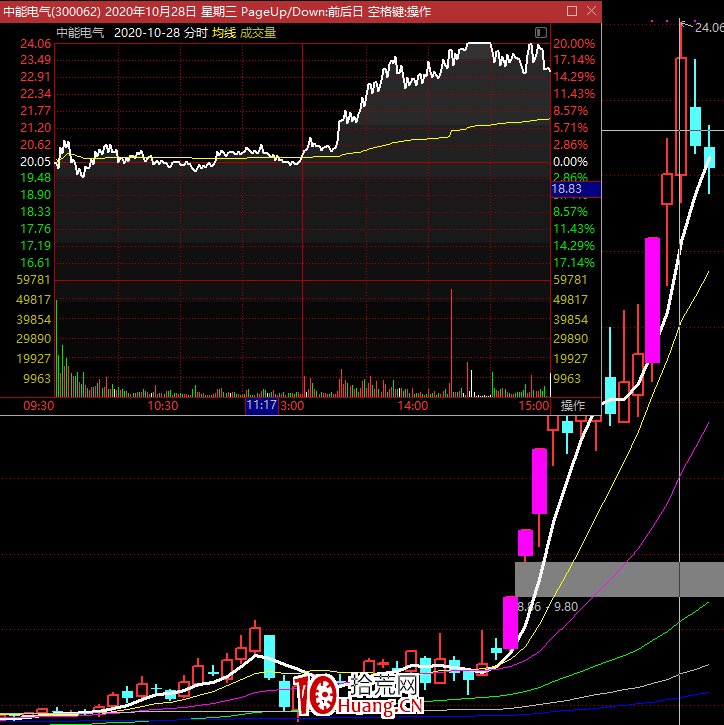
Task: Click the 空格键:操作 hint in title bar
Action: (x=399, y=11)
